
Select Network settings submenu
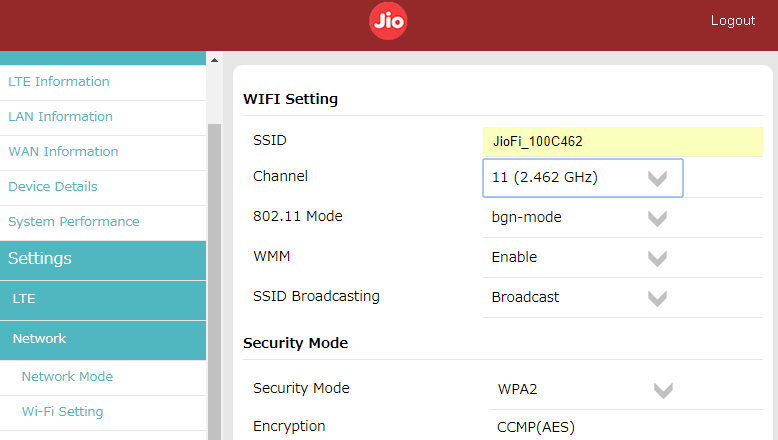(39, 339)
